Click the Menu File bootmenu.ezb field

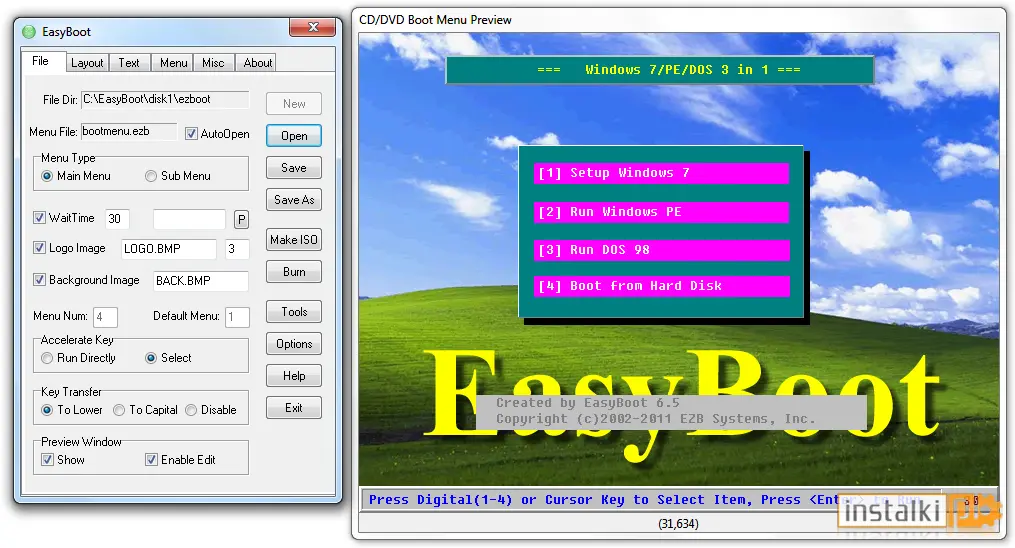pos(128,131)
